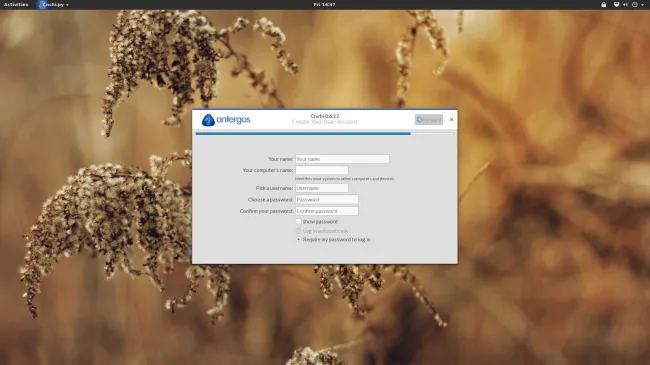This screenshot has height=365, width=650.
Task: Focus the computer's name text field
Action: coord(322,170)
